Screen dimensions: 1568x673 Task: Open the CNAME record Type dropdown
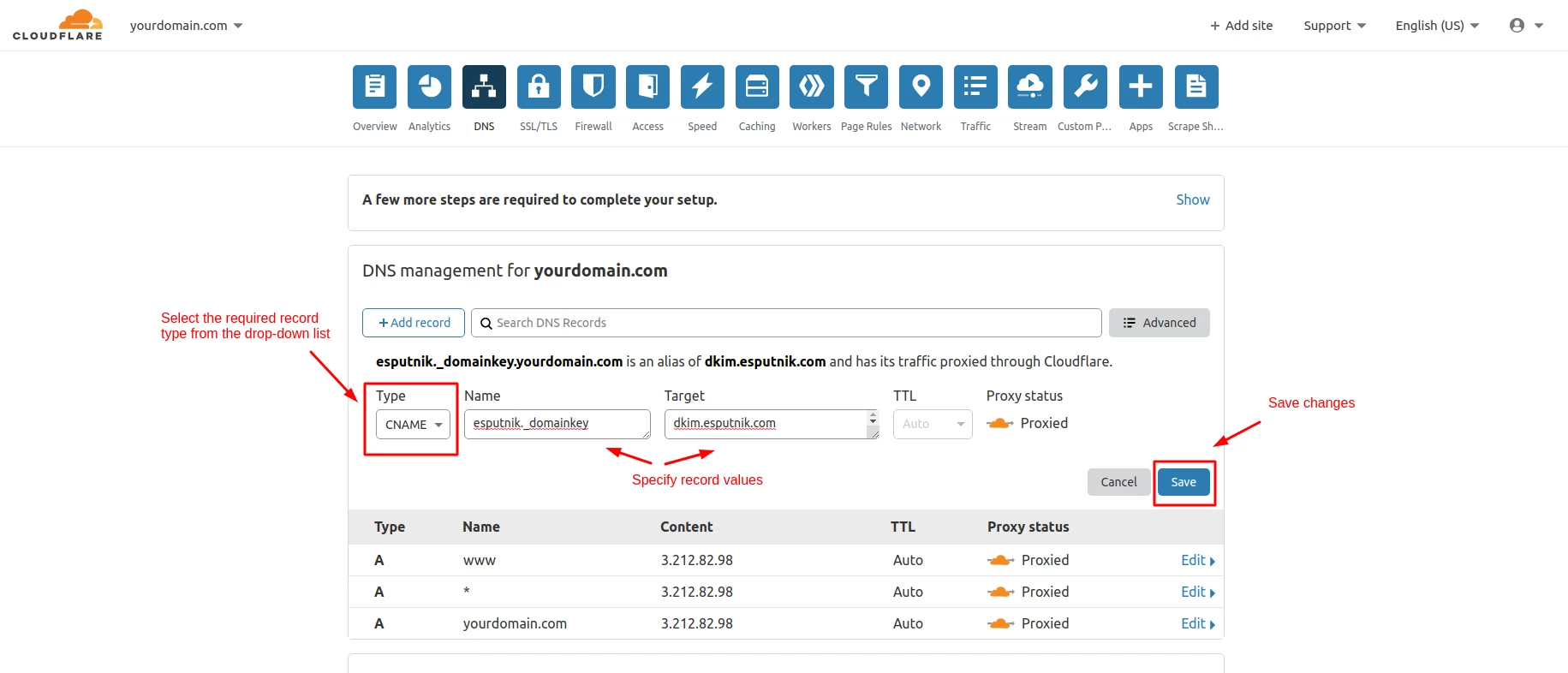[413, 425]
